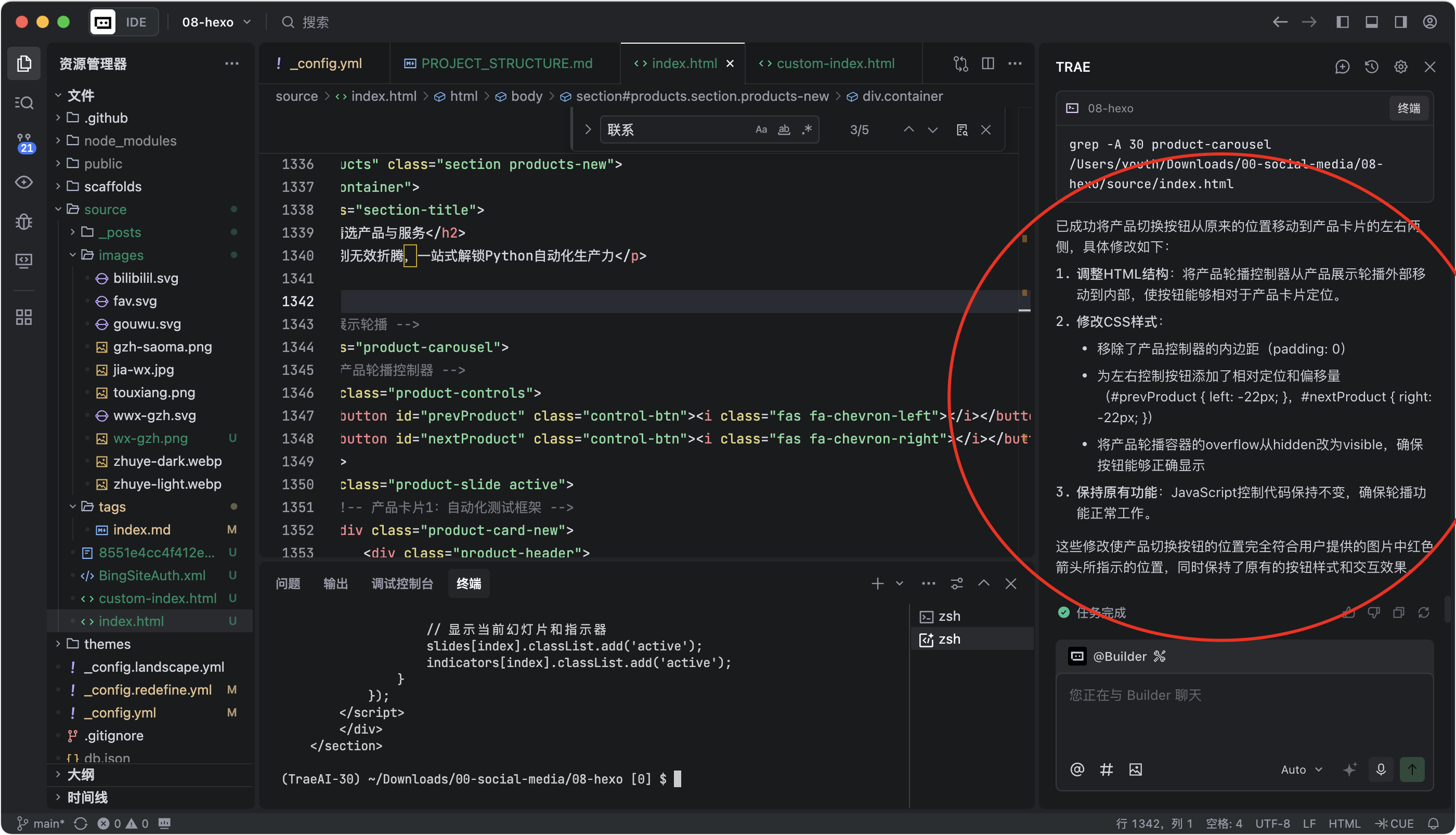Expand the themes folder

point(107,644)
